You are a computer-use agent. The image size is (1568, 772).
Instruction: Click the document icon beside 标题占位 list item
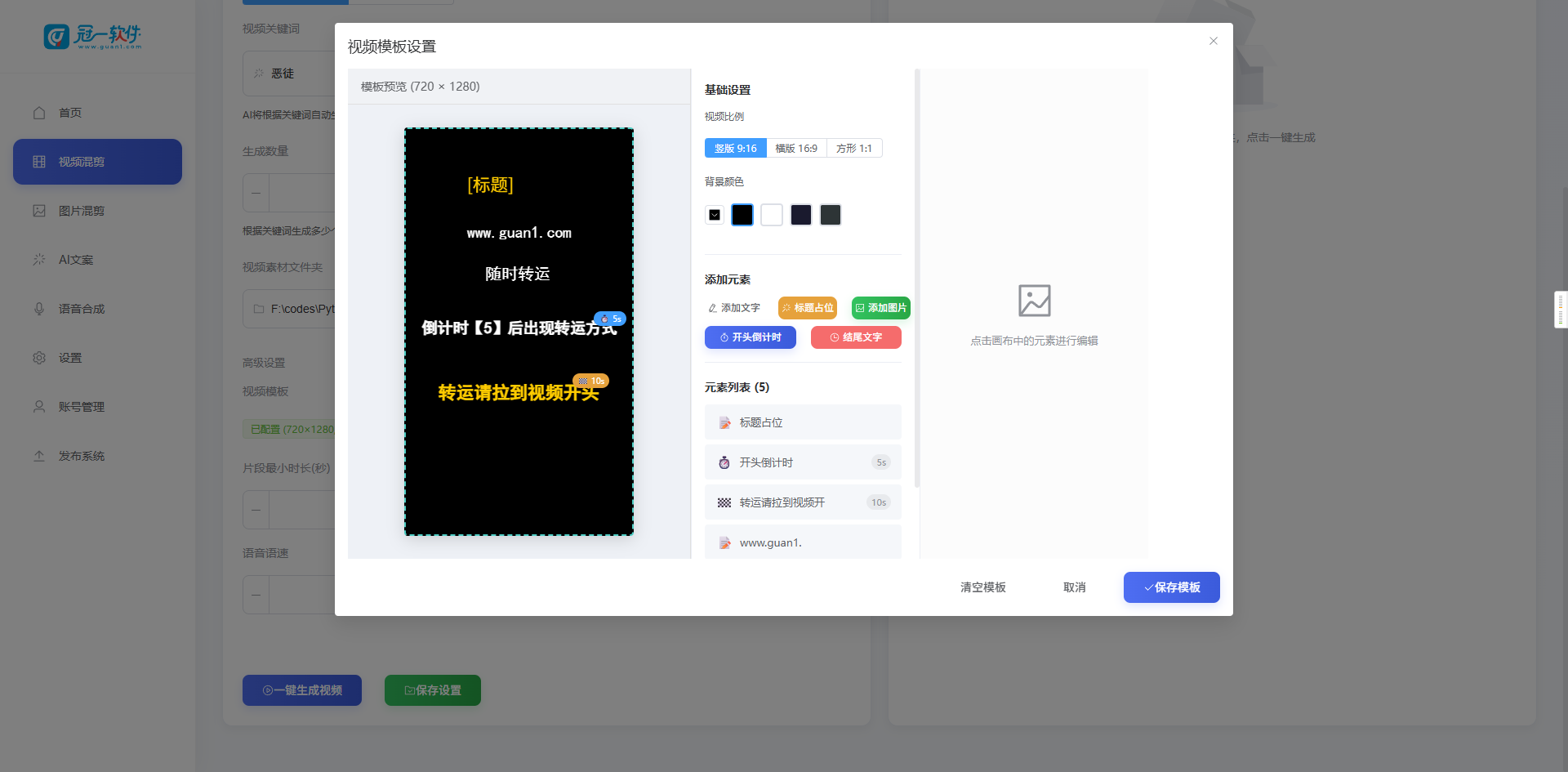tap(724, 422)
